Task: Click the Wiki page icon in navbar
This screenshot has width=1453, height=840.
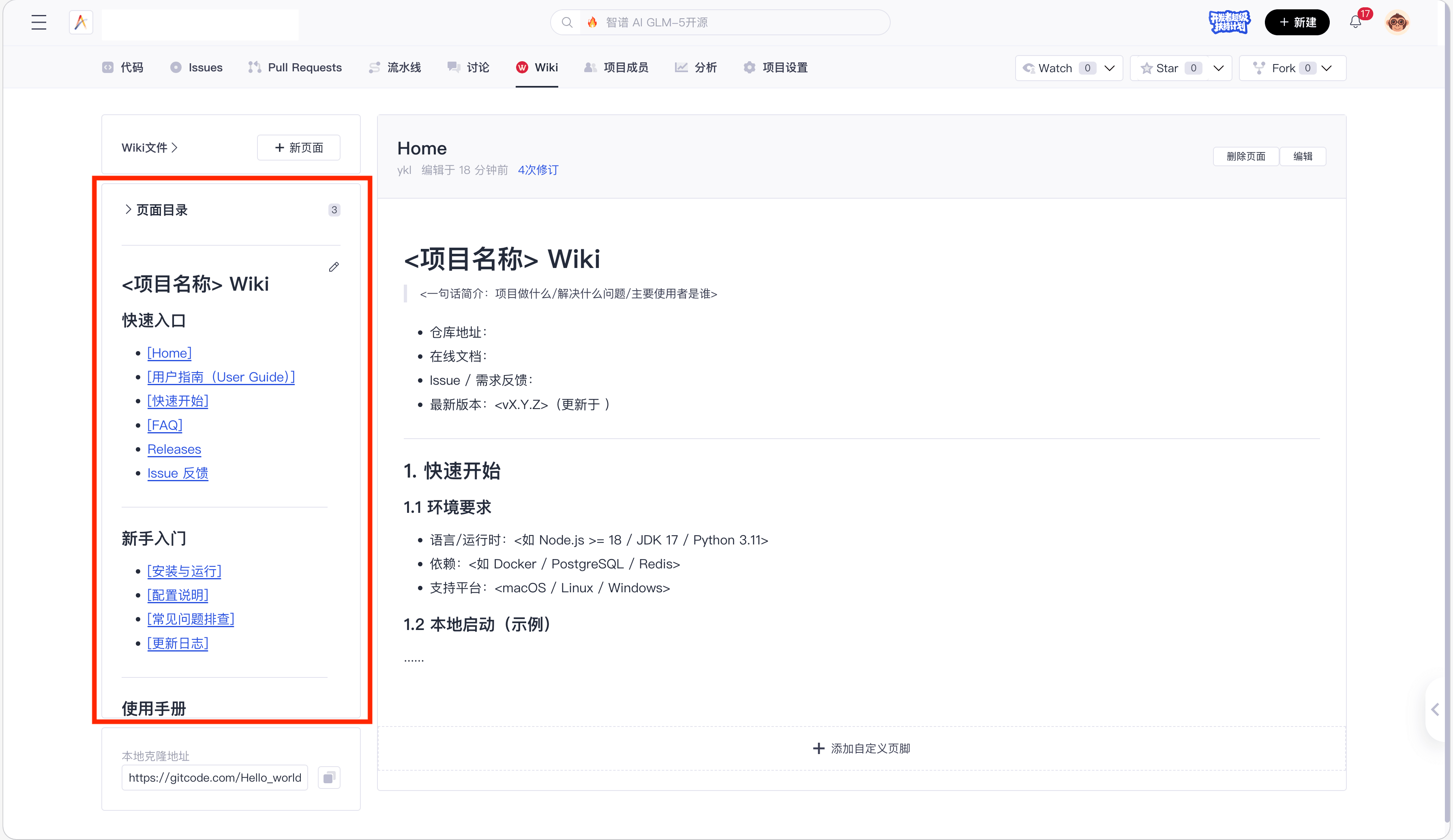Action: pos(522,67)
